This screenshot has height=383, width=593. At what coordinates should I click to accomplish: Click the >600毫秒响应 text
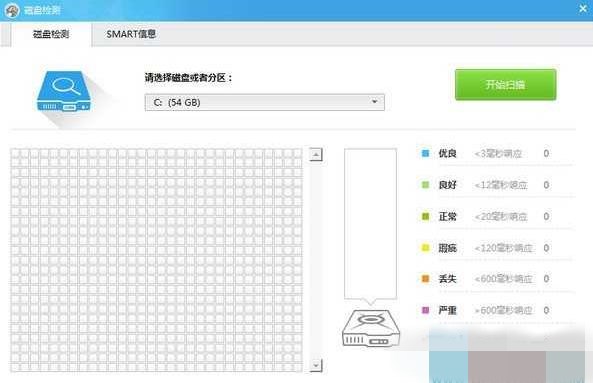pyautogui.click(x=503, y=310)
